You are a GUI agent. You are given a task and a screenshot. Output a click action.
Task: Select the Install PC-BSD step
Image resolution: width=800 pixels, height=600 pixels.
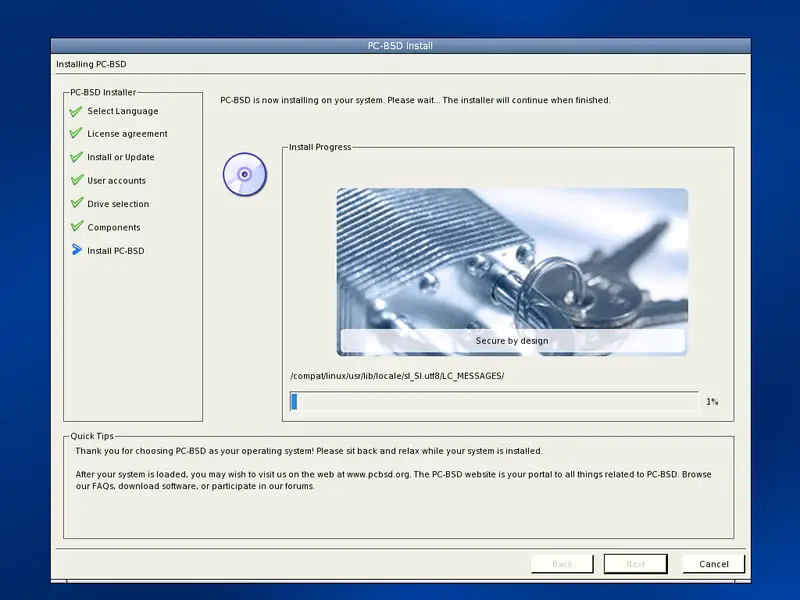pos(116,251)
